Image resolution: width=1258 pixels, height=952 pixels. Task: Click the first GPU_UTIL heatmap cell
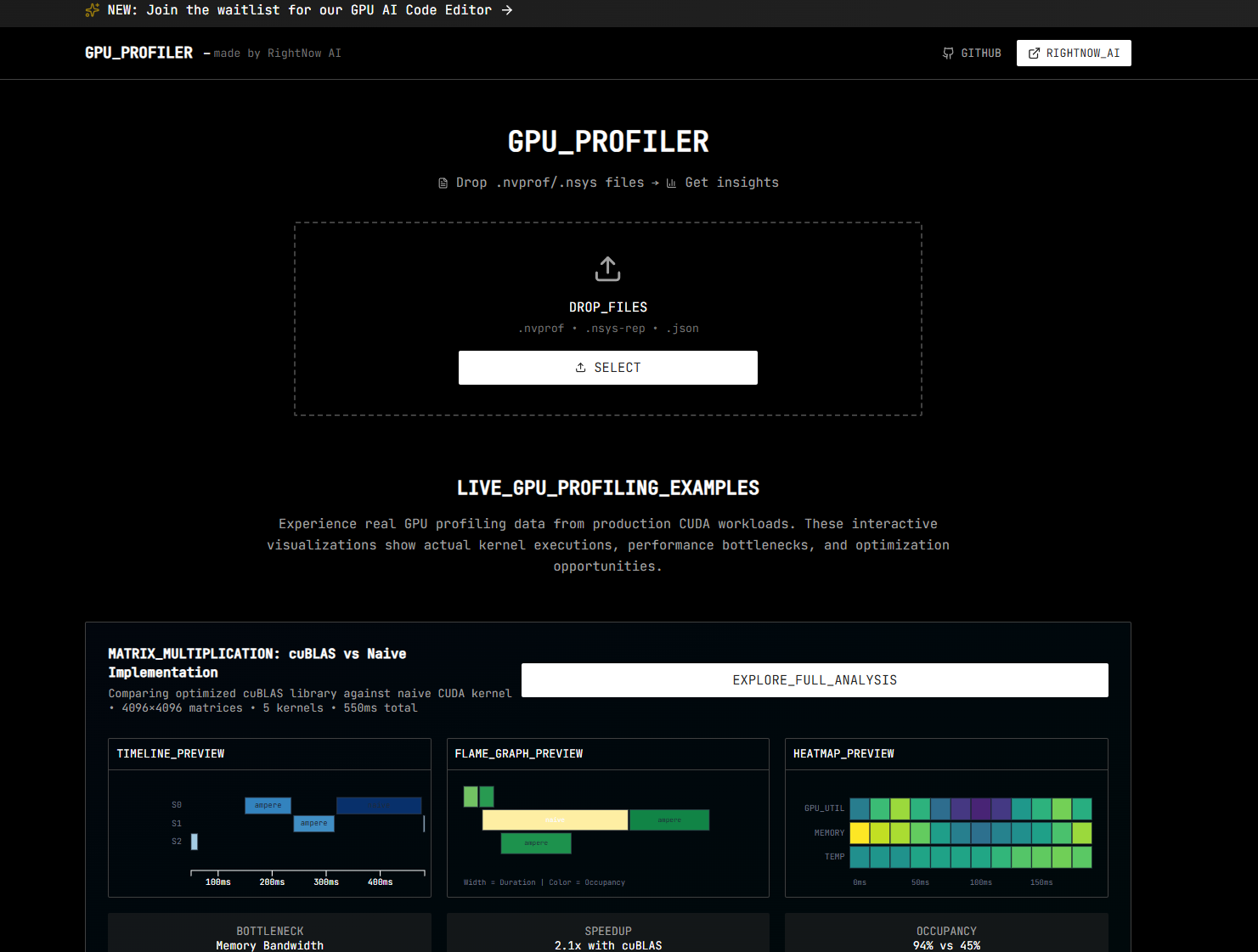(x=860, y=808)
